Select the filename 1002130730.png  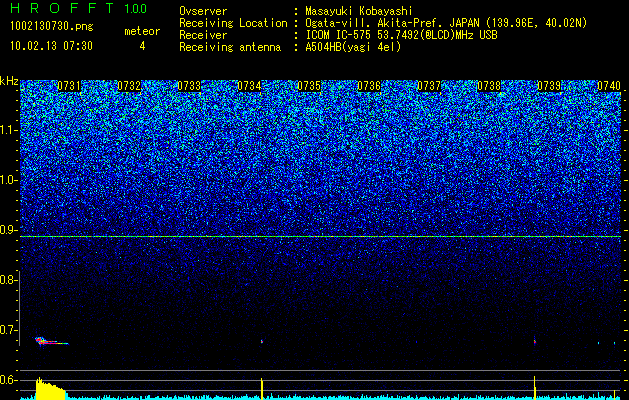(x=52, y=26)
